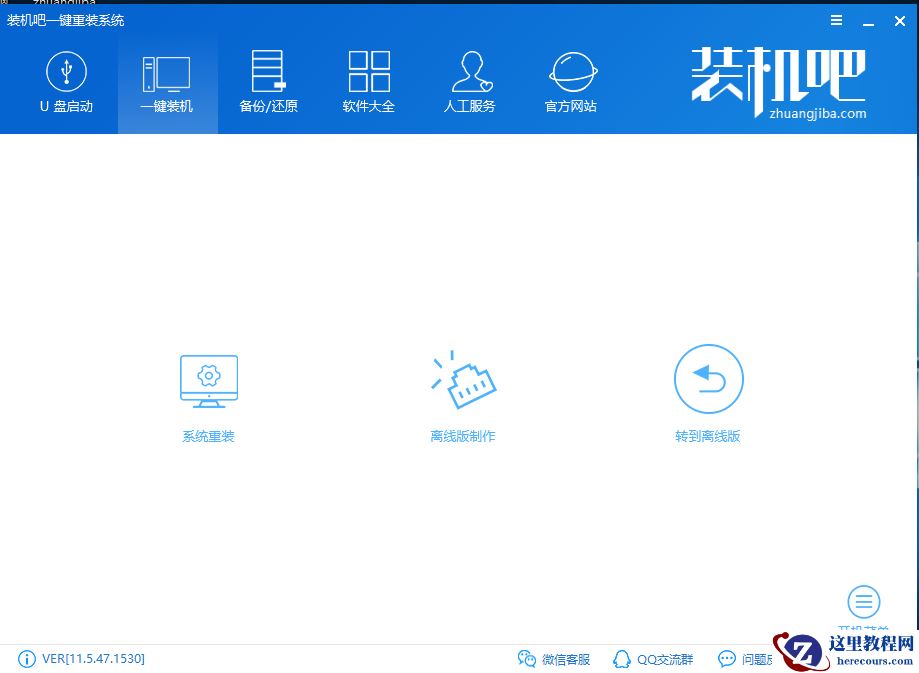
Task: Open the 开机菜单 boot menu icon
Action: point(863,601)
